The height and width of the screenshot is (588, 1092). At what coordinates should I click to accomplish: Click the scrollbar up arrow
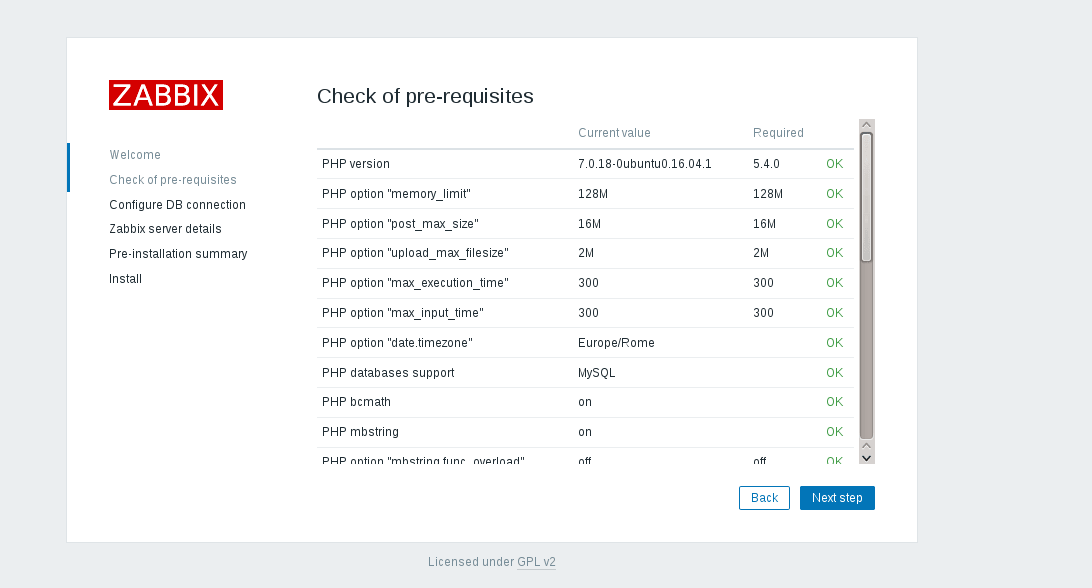pos(867,126)
